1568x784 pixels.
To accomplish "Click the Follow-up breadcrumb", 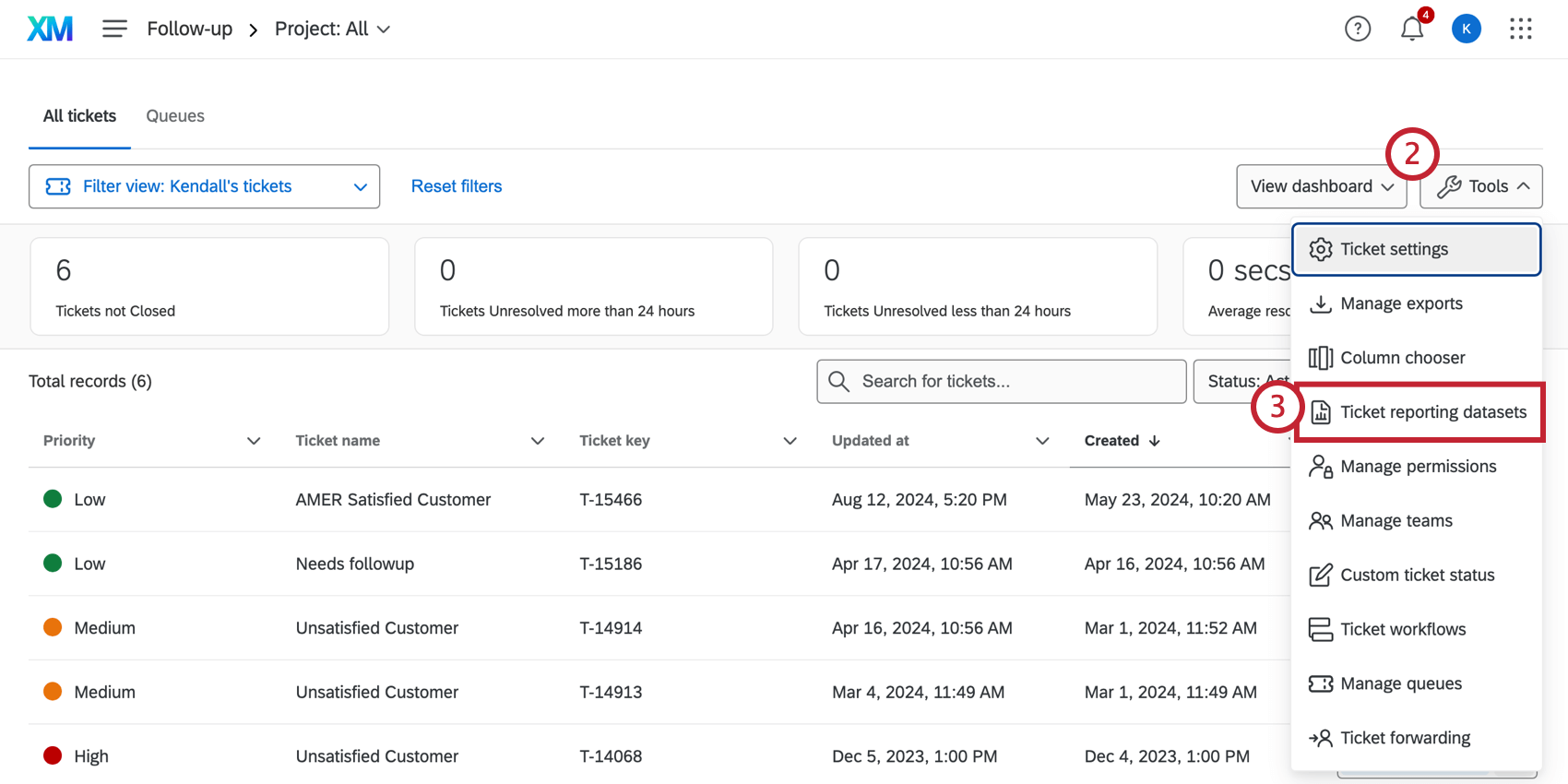I will (190, 30).
